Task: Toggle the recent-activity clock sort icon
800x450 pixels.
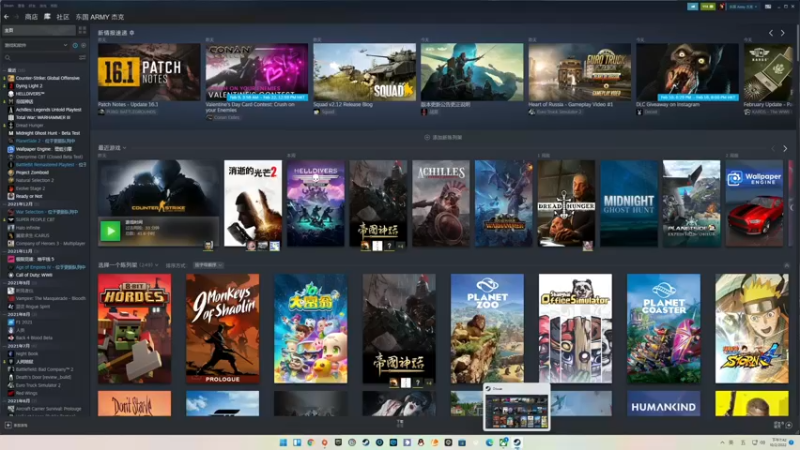Action: (75, 45)
